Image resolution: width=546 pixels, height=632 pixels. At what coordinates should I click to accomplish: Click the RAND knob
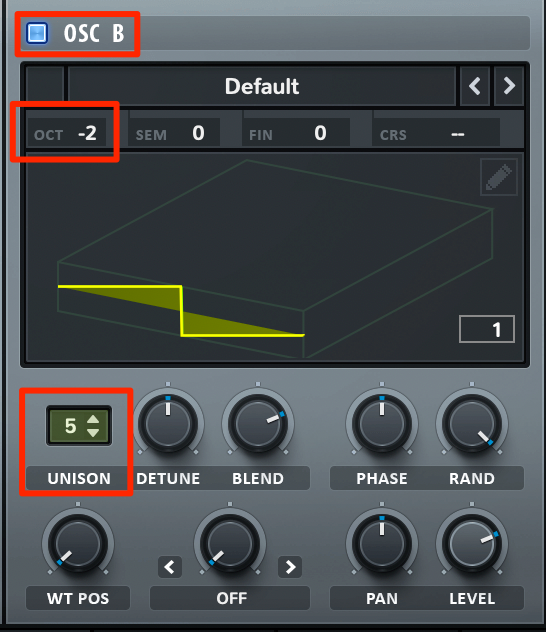472,424
